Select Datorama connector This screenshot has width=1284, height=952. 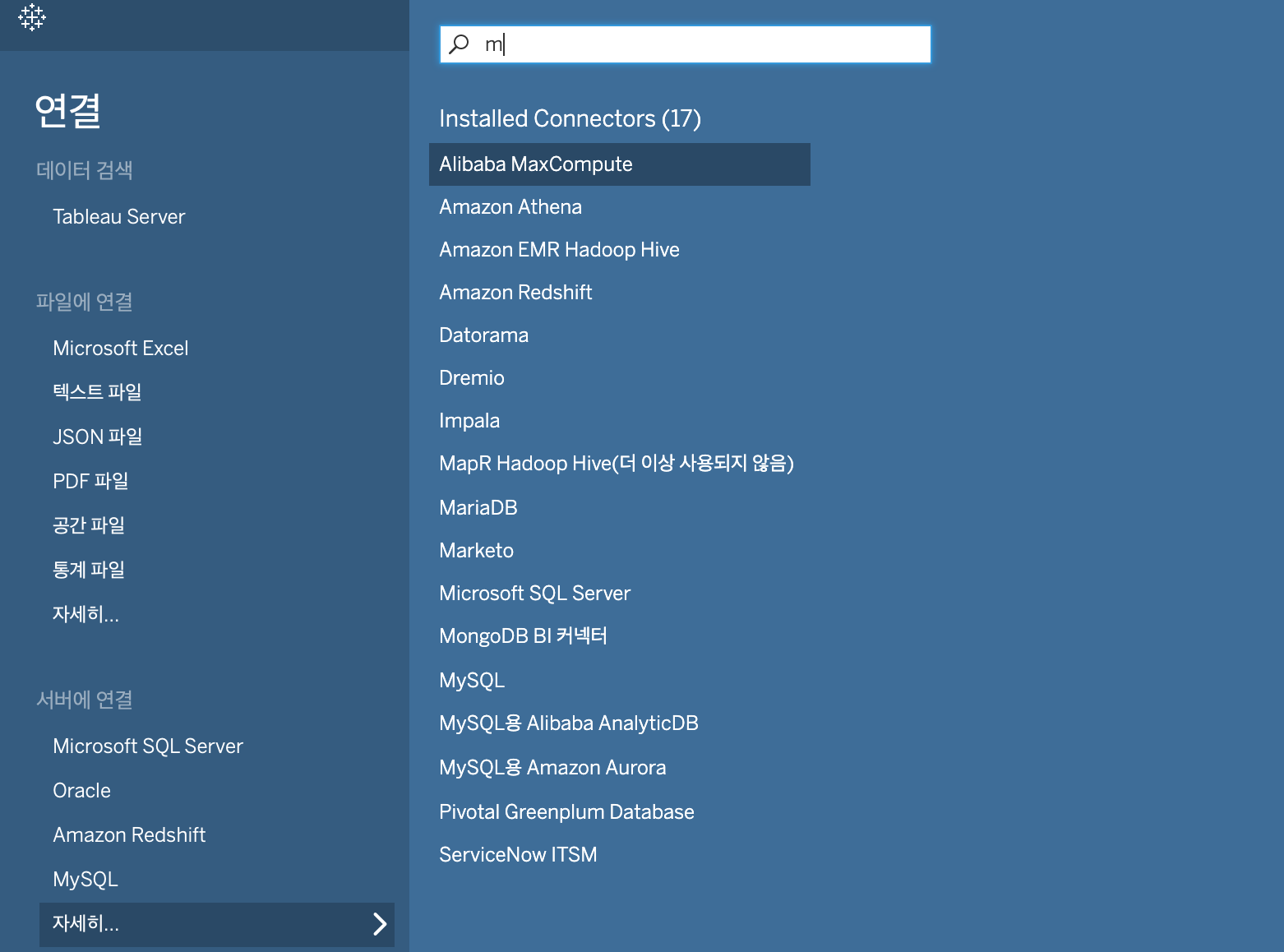point(483,335)
